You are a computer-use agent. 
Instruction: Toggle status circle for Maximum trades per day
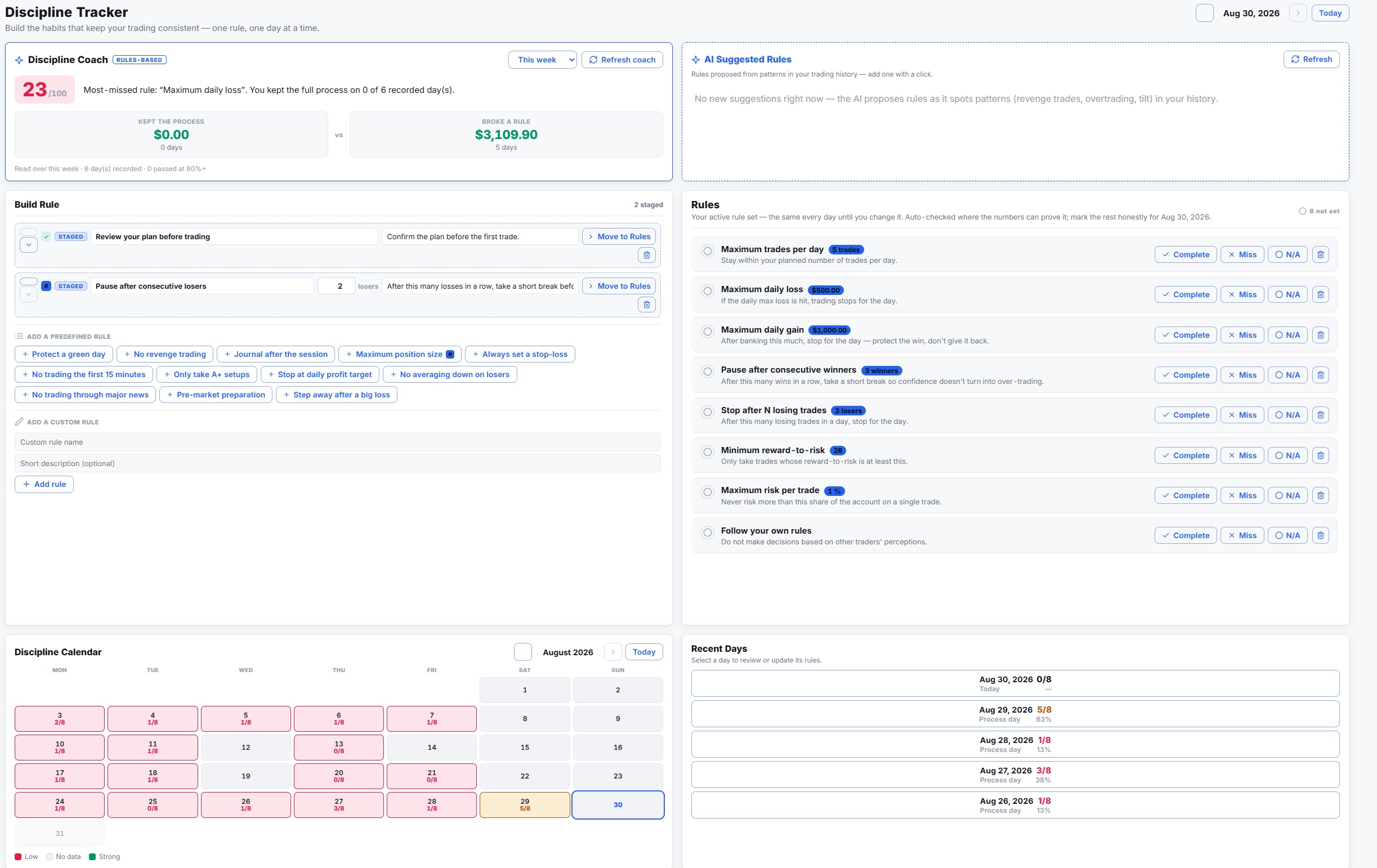point(708,251)
